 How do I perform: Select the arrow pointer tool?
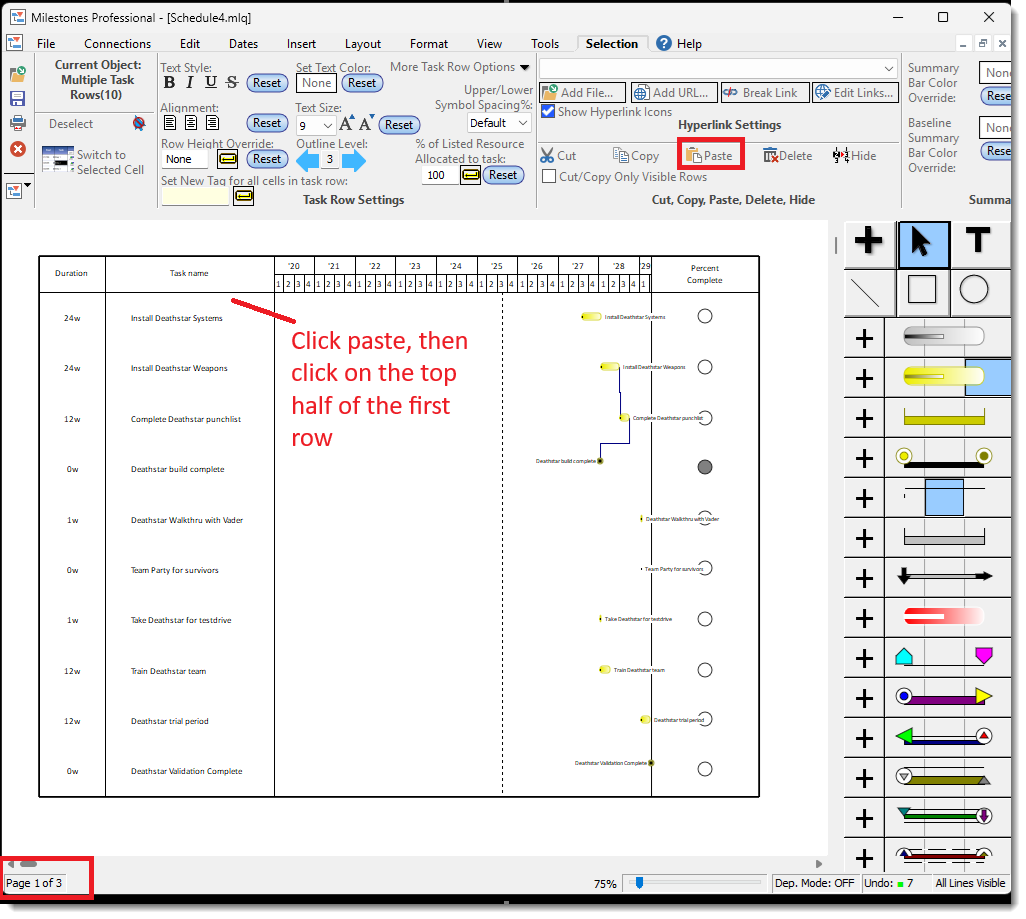(923, 241)
